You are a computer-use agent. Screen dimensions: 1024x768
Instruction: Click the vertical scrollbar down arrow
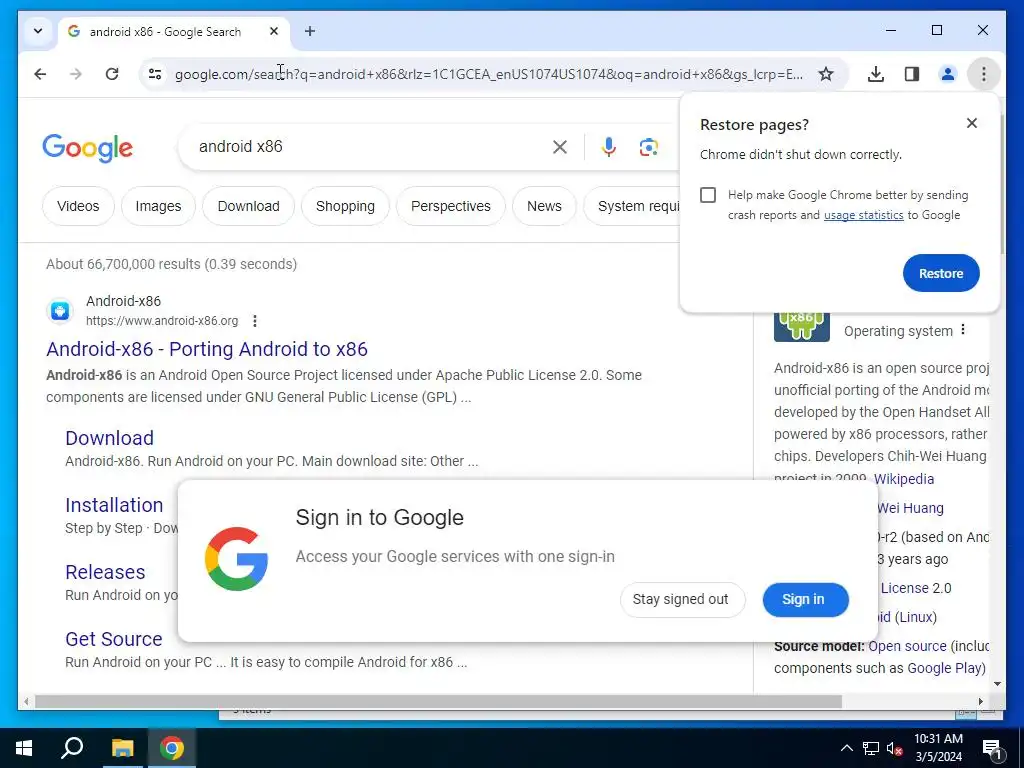(x=997, y=684)
